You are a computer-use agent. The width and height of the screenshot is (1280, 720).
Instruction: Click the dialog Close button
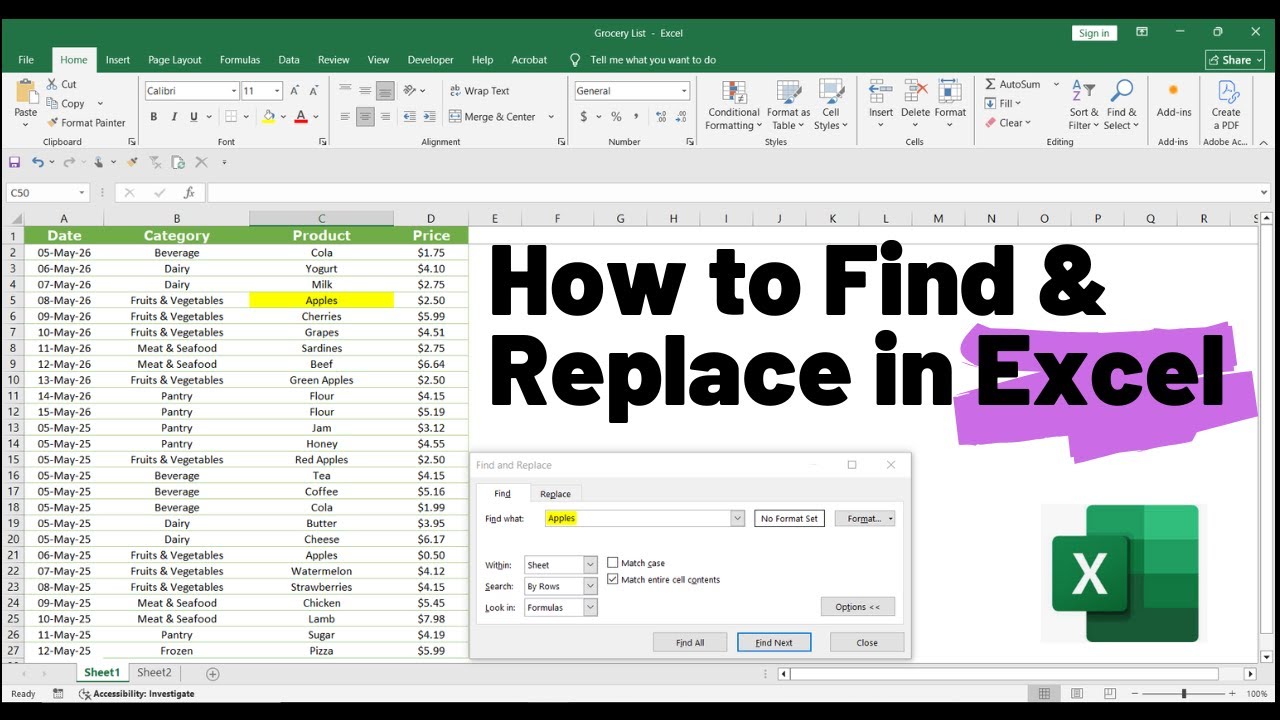(867, 643)
